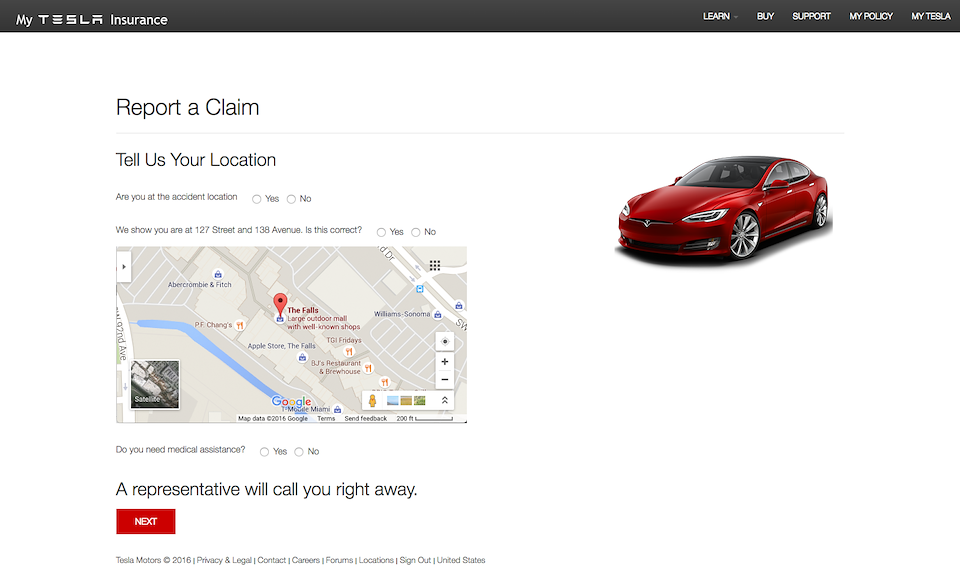The height and width of the screenshot is (586, 960).
Task: Zoom in the map with plus button
Action: click(x=444, y=362)
